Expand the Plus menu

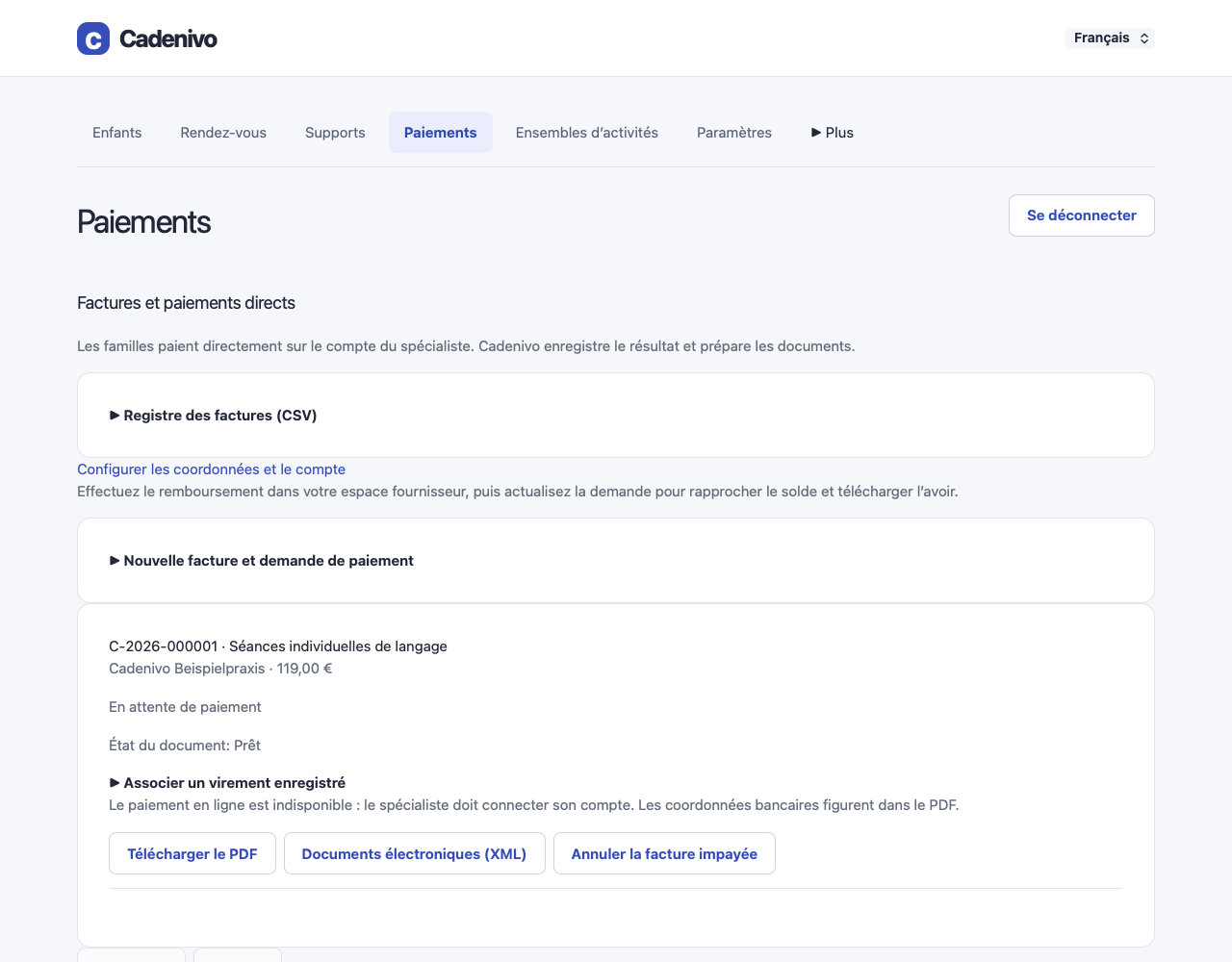tap(833, 133)
